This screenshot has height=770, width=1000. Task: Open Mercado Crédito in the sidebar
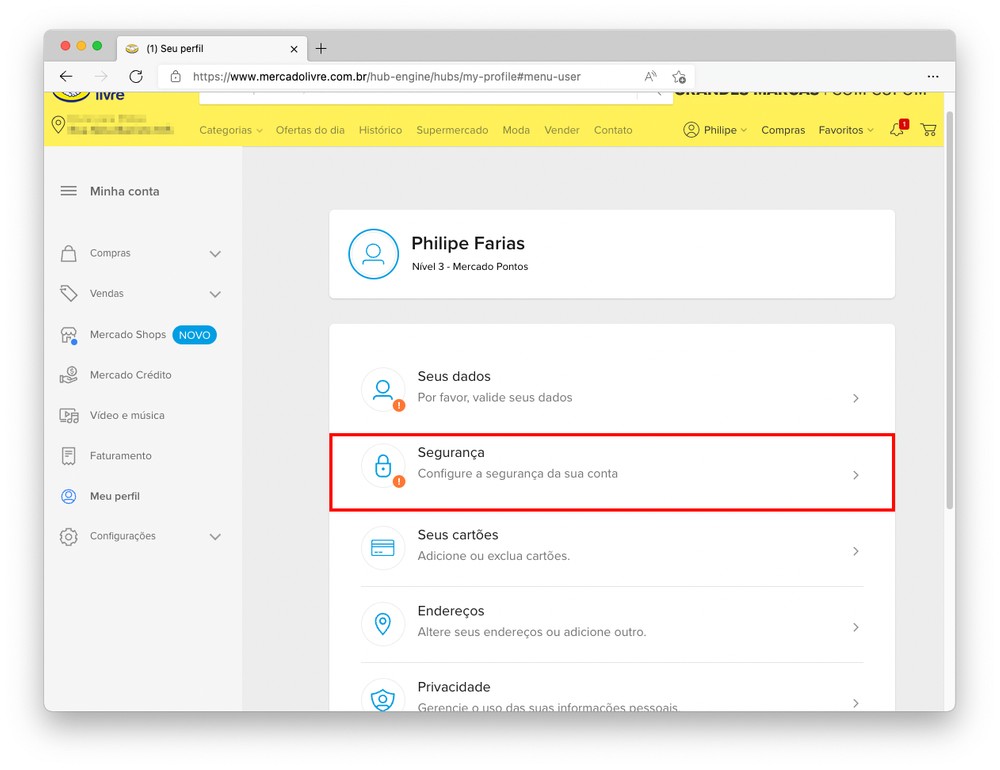[130, 375]
